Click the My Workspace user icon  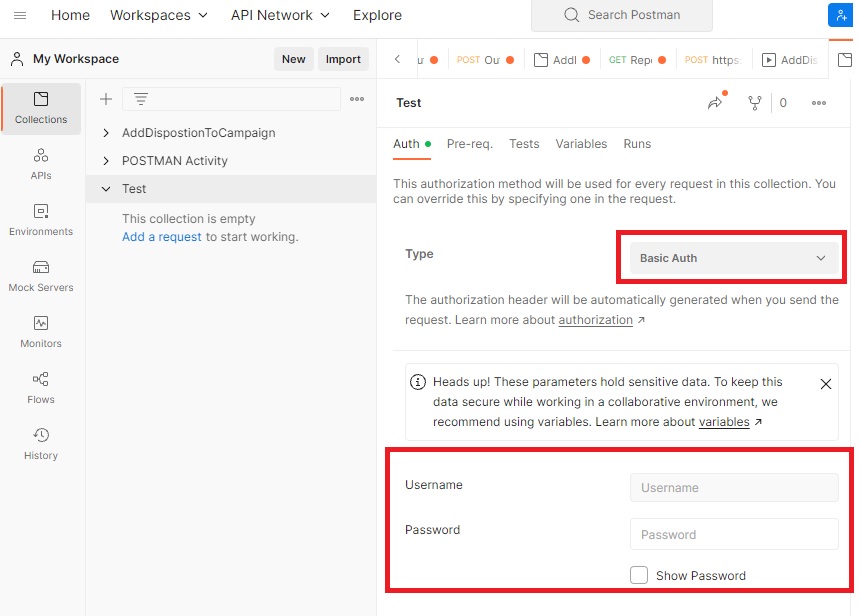pyautogui.click(x=17, y=59)
